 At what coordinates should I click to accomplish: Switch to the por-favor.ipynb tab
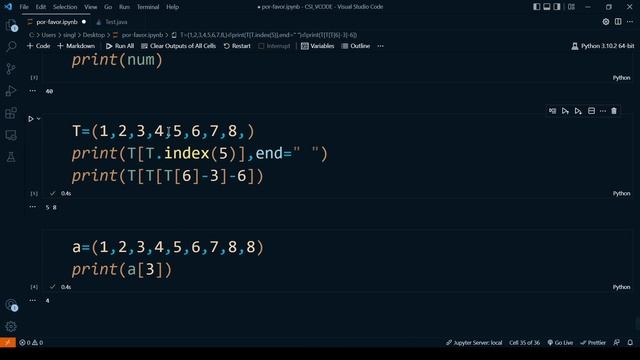point(57,22)
